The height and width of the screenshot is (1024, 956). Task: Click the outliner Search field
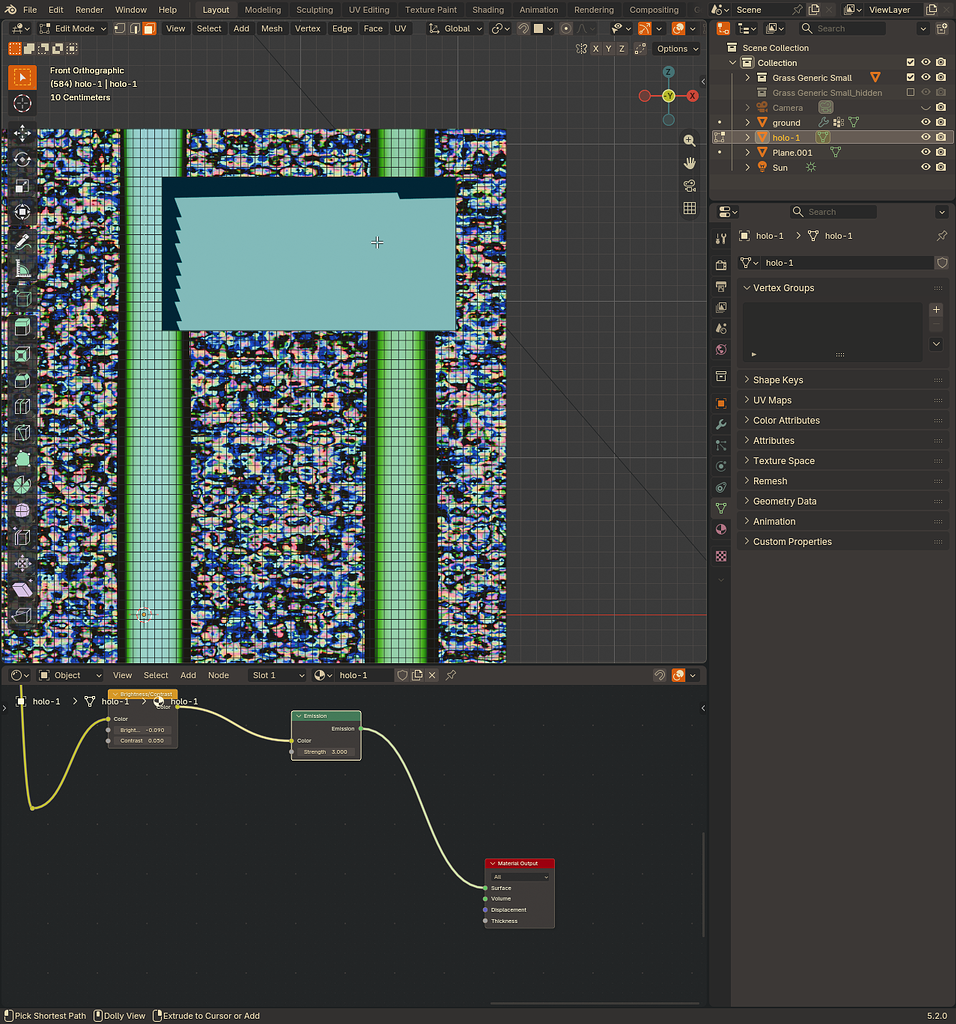click(842, 29)
